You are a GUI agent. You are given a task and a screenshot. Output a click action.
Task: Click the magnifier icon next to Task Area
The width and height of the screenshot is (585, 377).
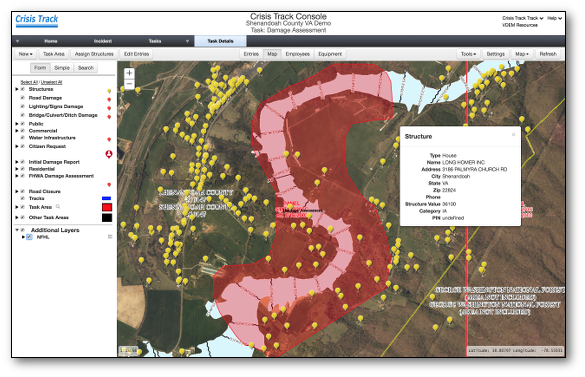[58, 206]
